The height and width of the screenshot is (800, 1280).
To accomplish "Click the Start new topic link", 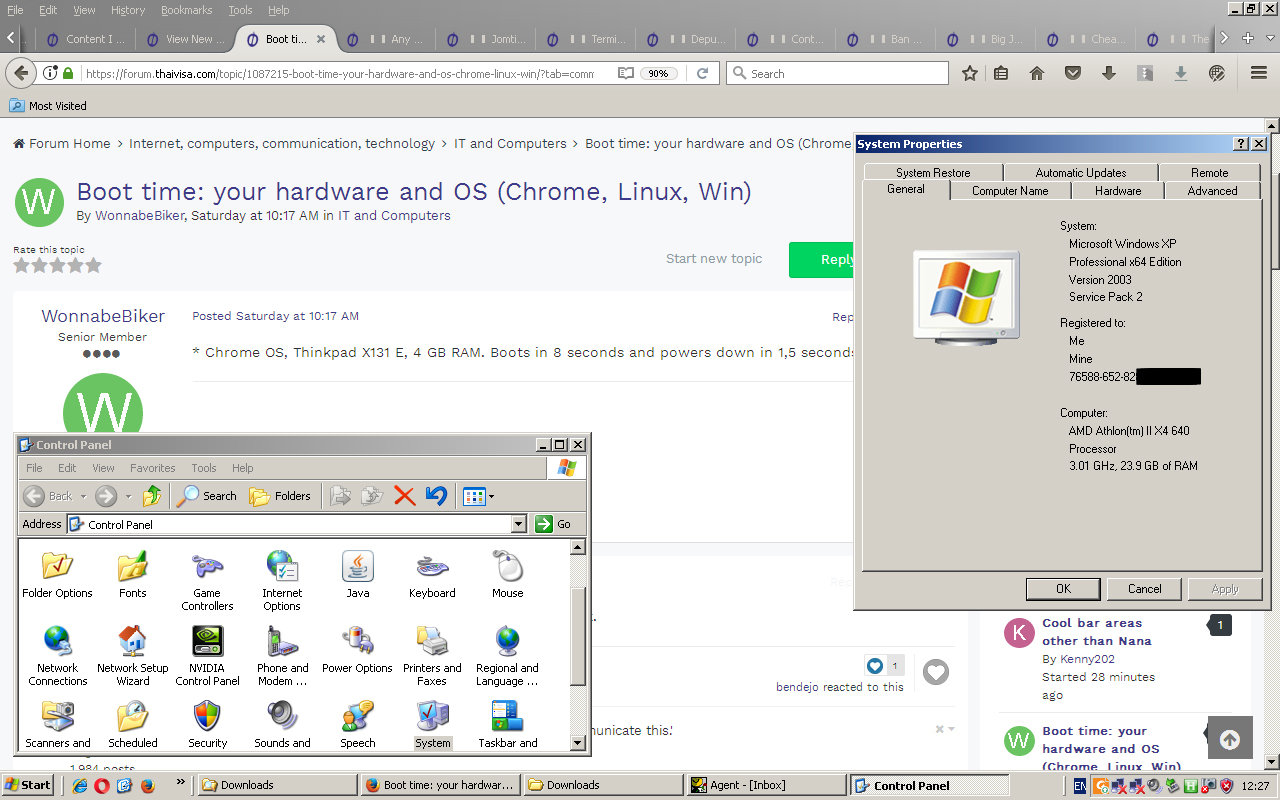I will (x=714, y=258).
